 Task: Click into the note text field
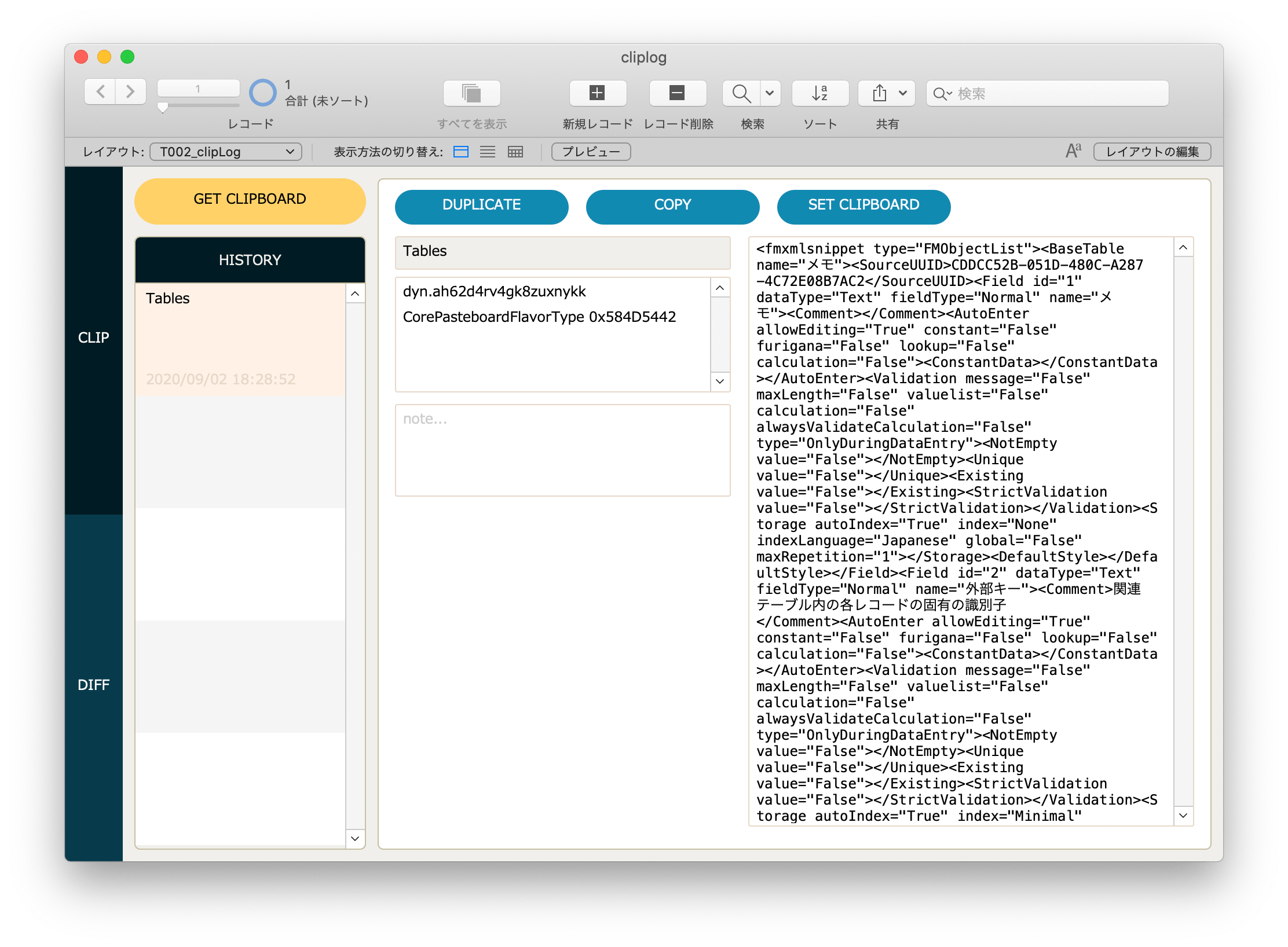point(562,450)
